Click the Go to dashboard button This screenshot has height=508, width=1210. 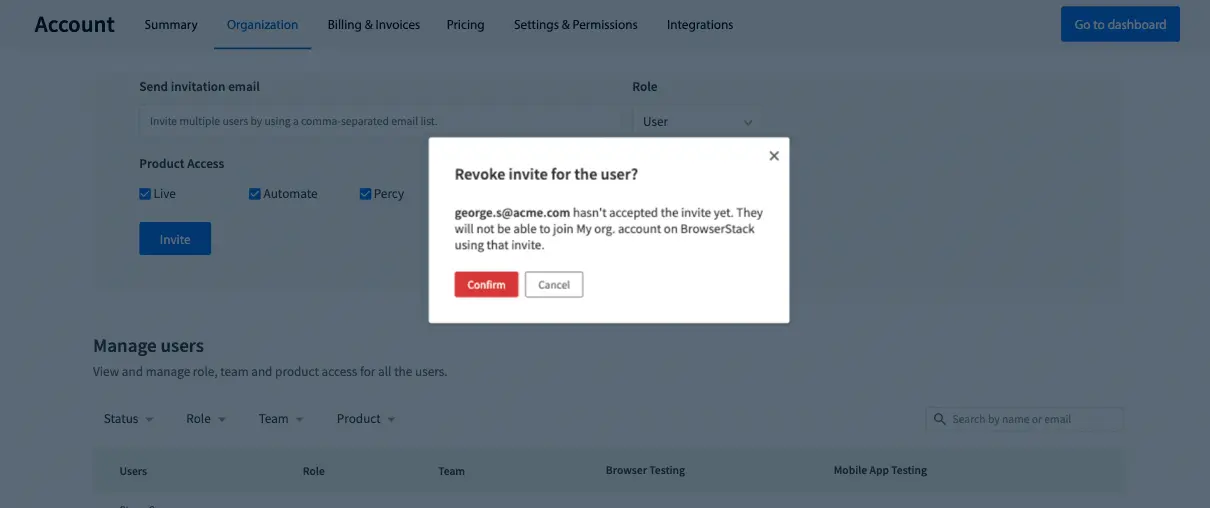point(1119,25)
